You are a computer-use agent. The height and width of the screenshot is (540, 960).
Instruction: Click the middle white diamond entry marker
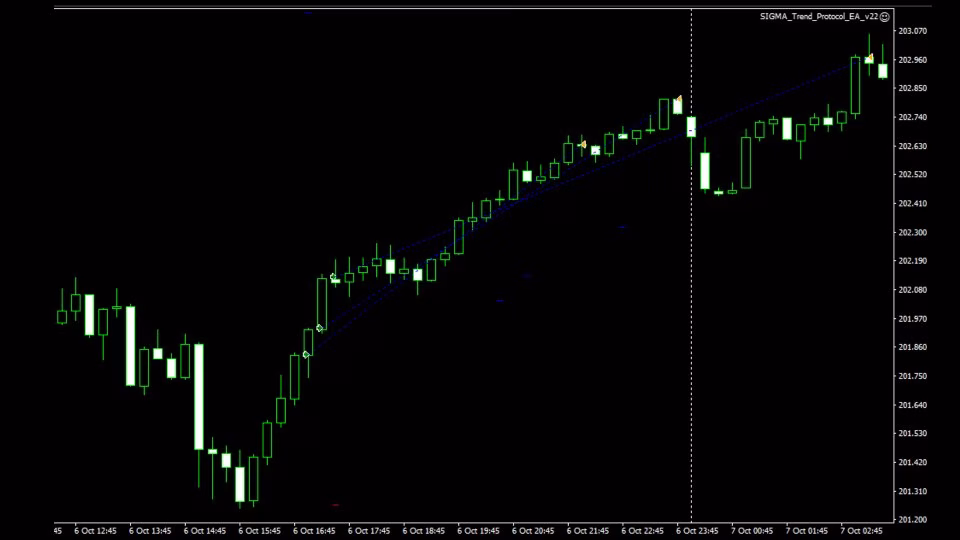click(x=320, y=329)
